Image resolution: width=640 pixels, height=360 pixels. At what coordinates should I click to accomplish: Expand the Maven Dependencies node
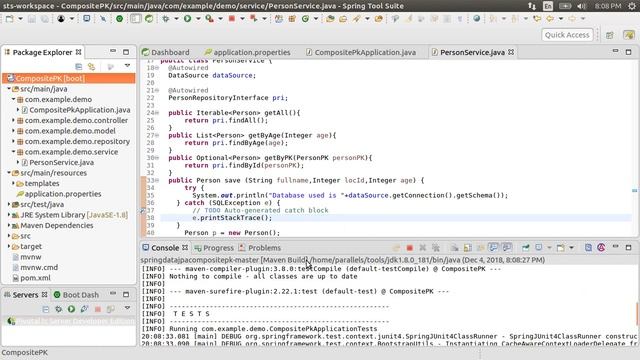coord(9,225)
